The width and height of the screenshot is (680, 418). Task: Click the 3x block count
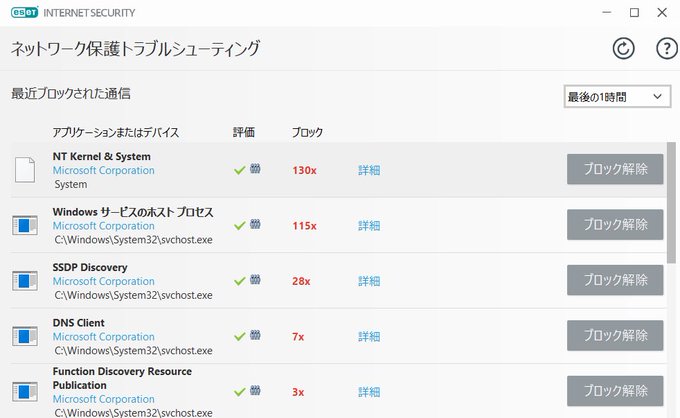coord(298,392)
